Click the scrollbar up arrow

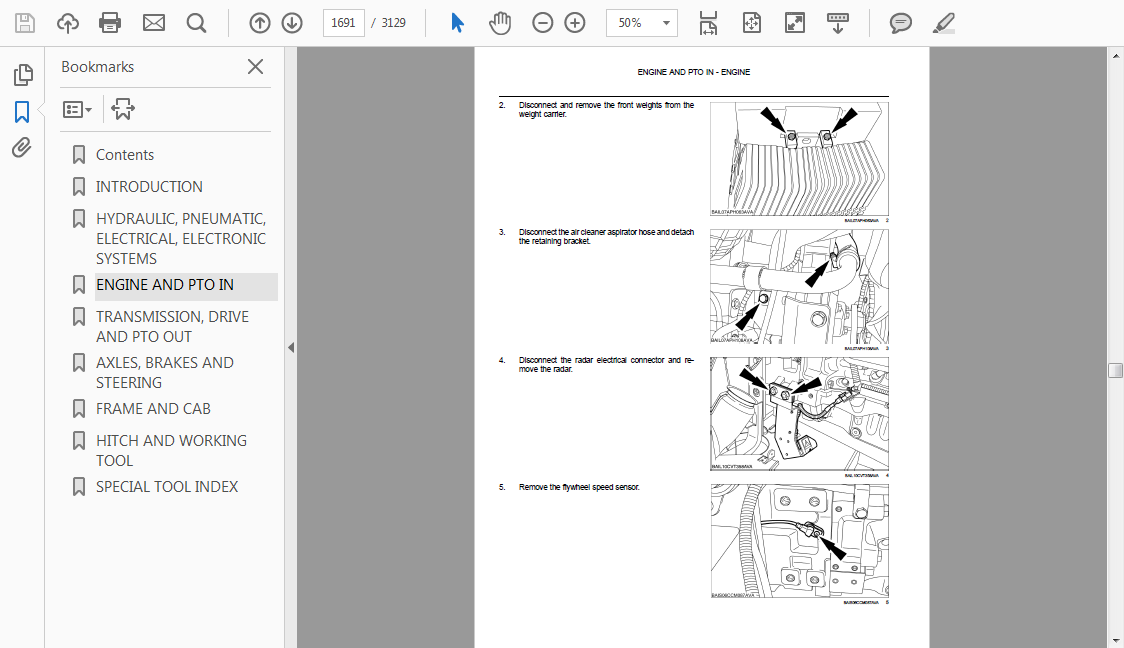coord(1115,55)
